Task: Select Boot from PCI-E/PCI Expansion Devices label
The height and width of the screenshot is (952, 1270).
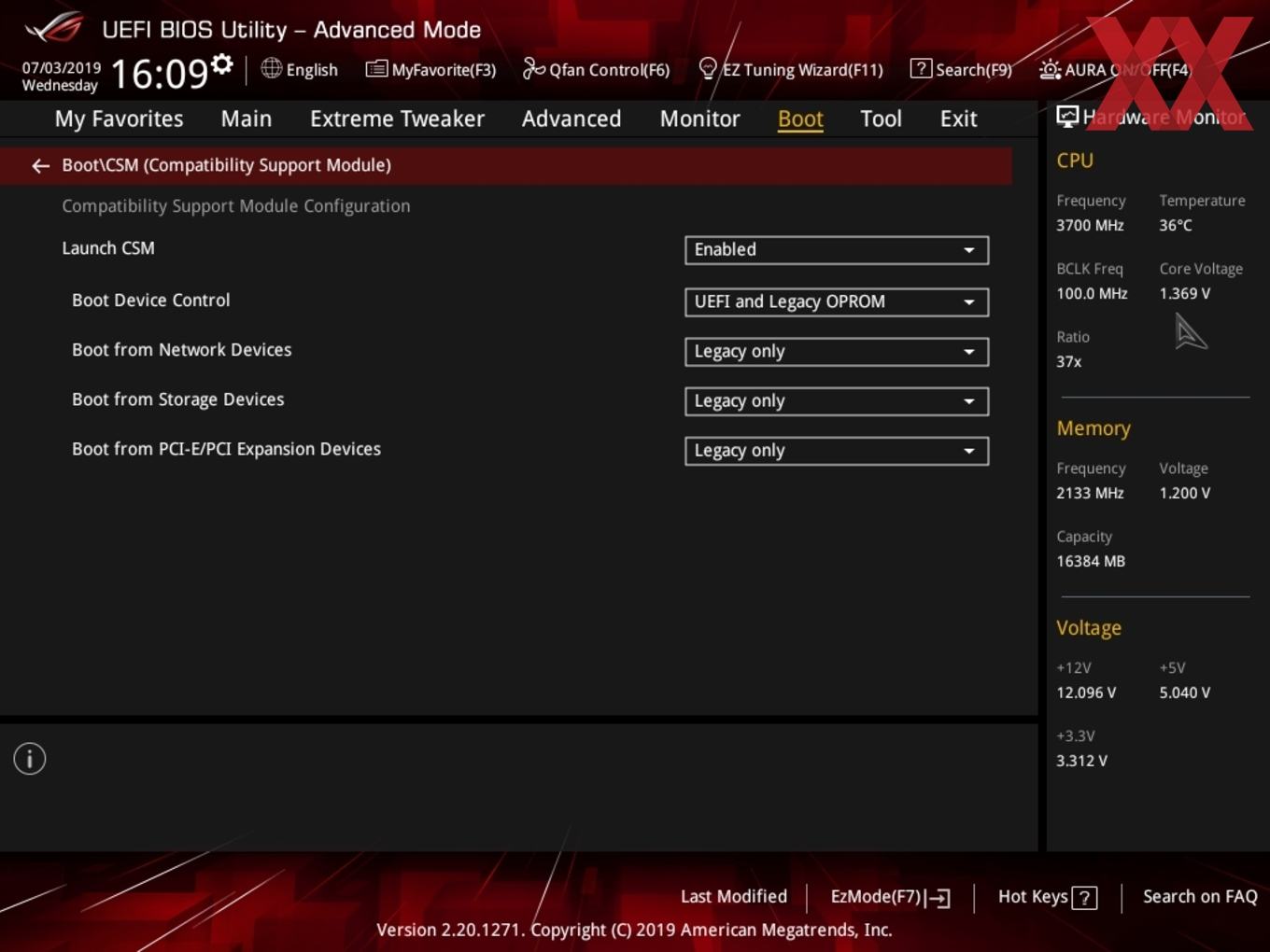Action: [227, 449]
